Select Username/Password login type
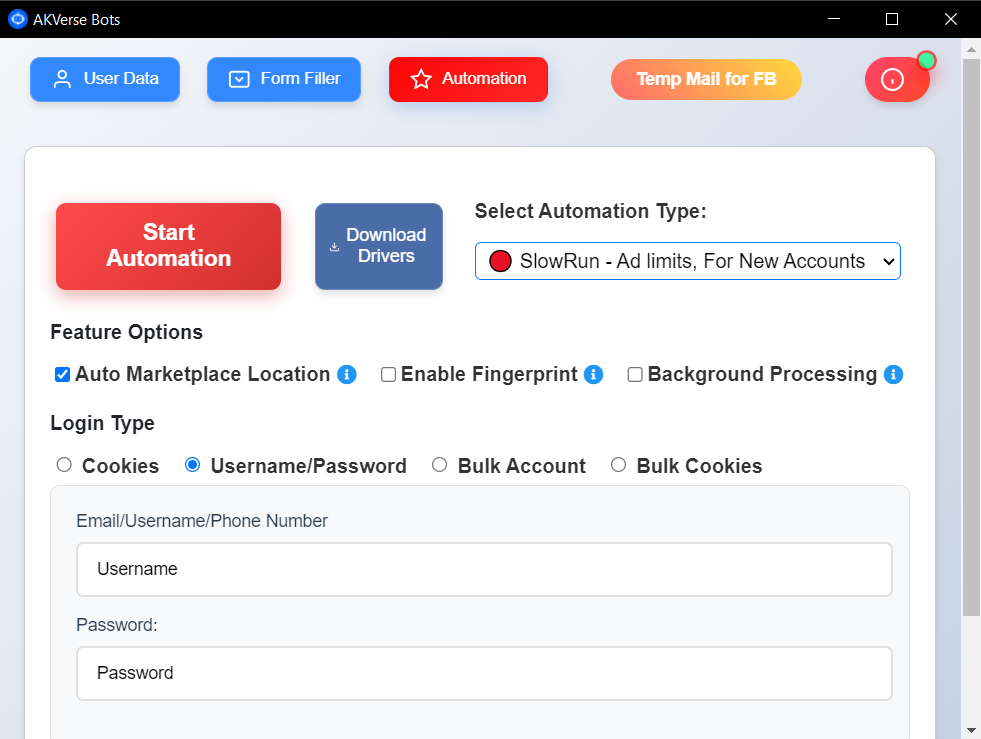981x739 pixels. coord(192,465)
